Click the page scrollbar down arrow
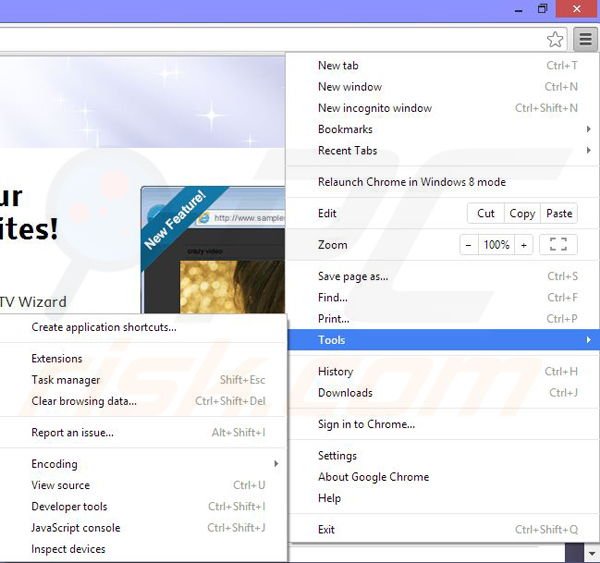Image resolution: width=600 pixels, height=563 pixels. click(x=592, y=553)
